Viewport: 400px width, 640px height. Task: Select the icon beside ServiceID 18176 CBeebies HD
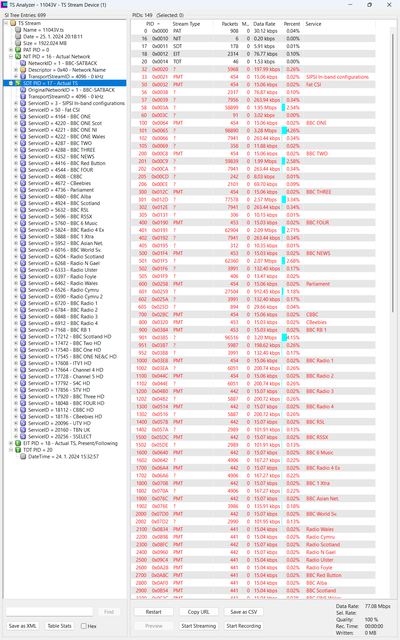[23, 416]
